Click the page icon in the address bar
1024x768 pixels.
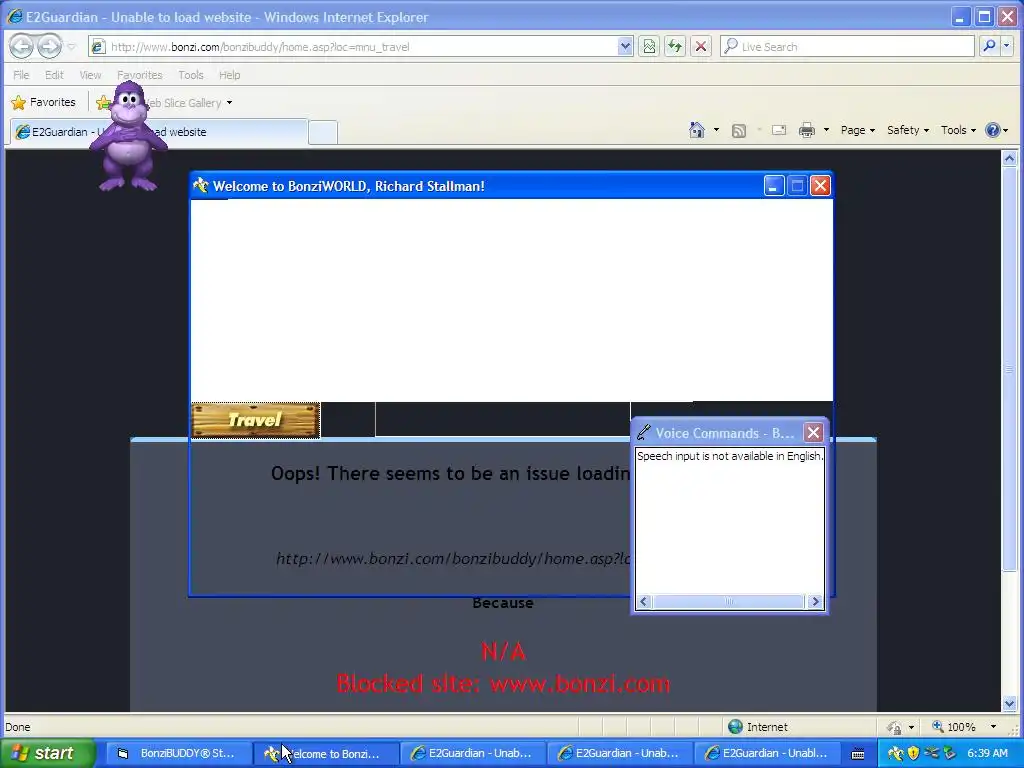point(98,46)
